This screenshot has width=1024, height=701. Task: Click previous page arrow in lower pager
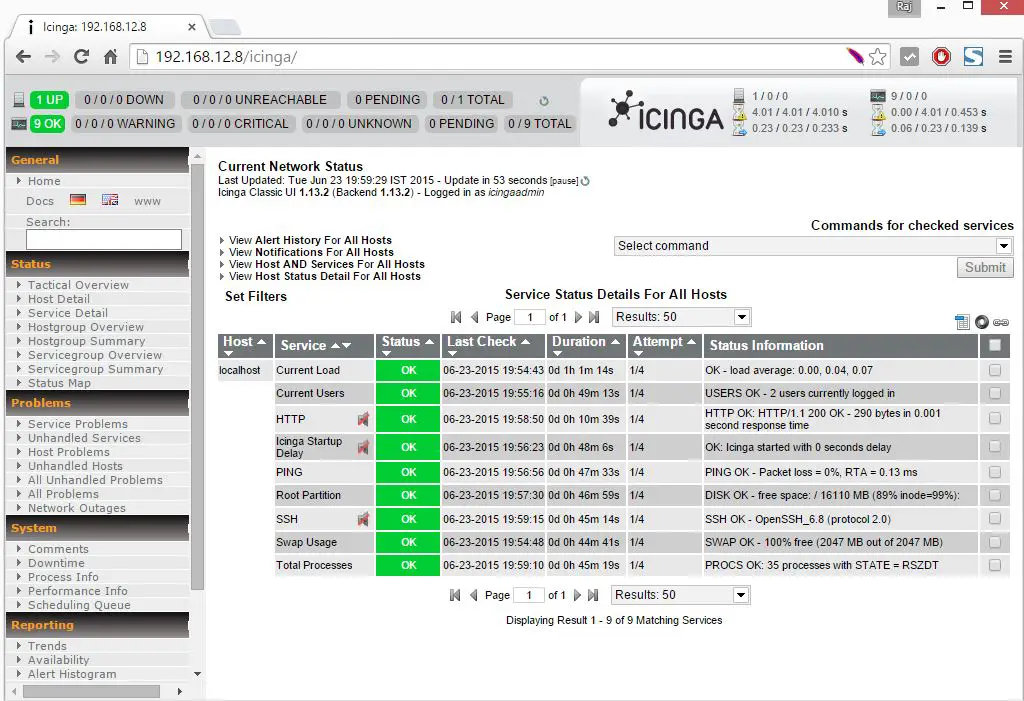pos(473,595)
